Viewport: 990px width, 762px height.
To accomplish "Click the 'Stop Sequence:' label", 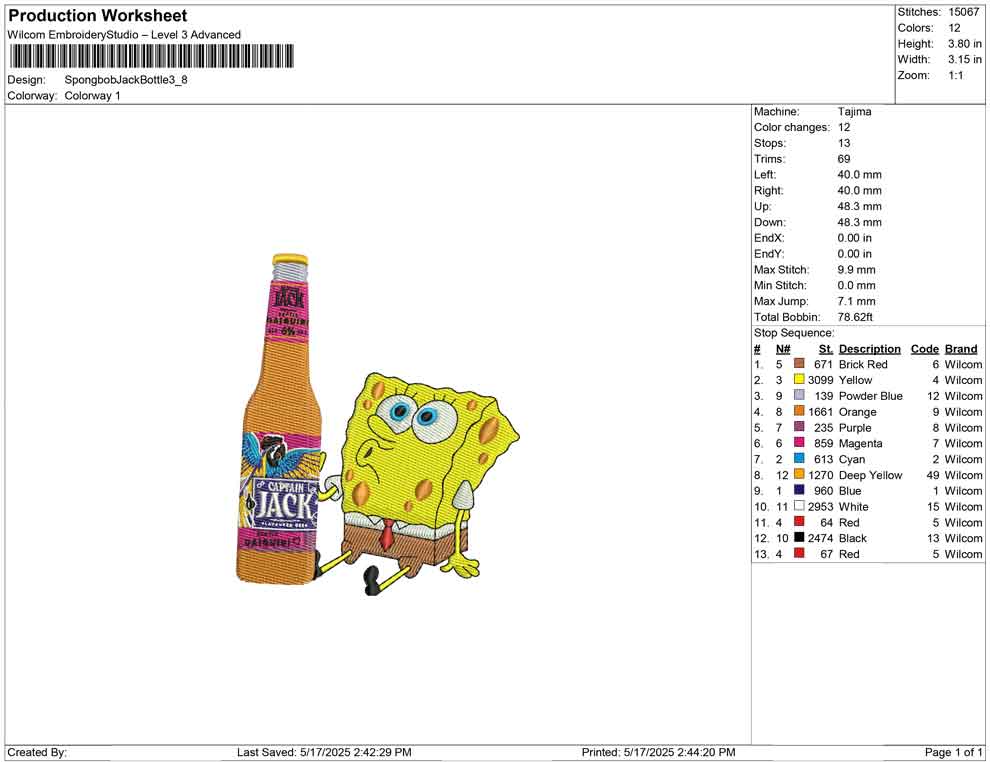I will (x=794, y=333).
